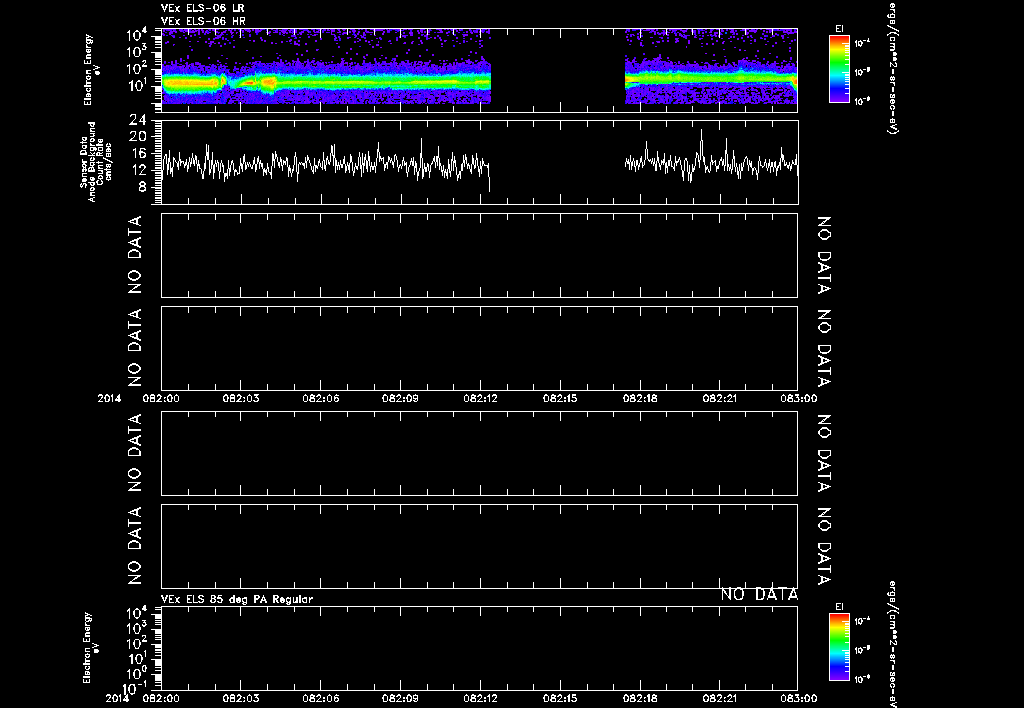
Task: Select "083:00" on the middle time axis
Action: point(798,398)
